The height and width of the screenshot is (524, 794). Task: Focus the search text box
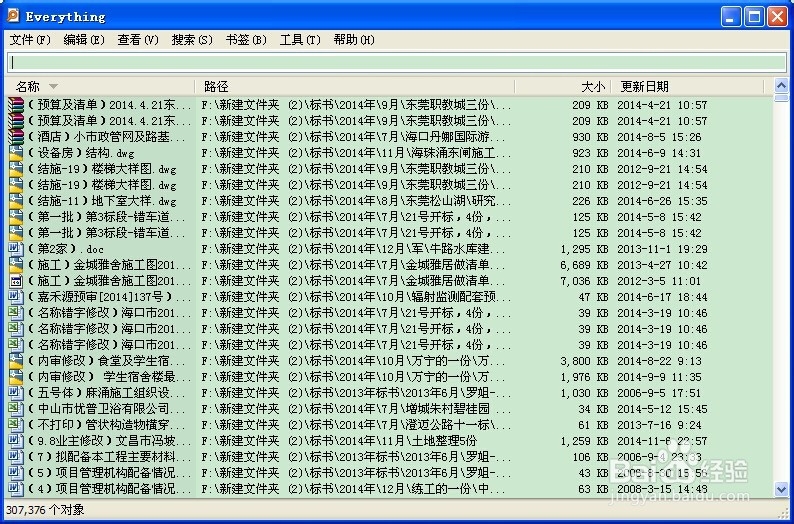click(397, 62)
